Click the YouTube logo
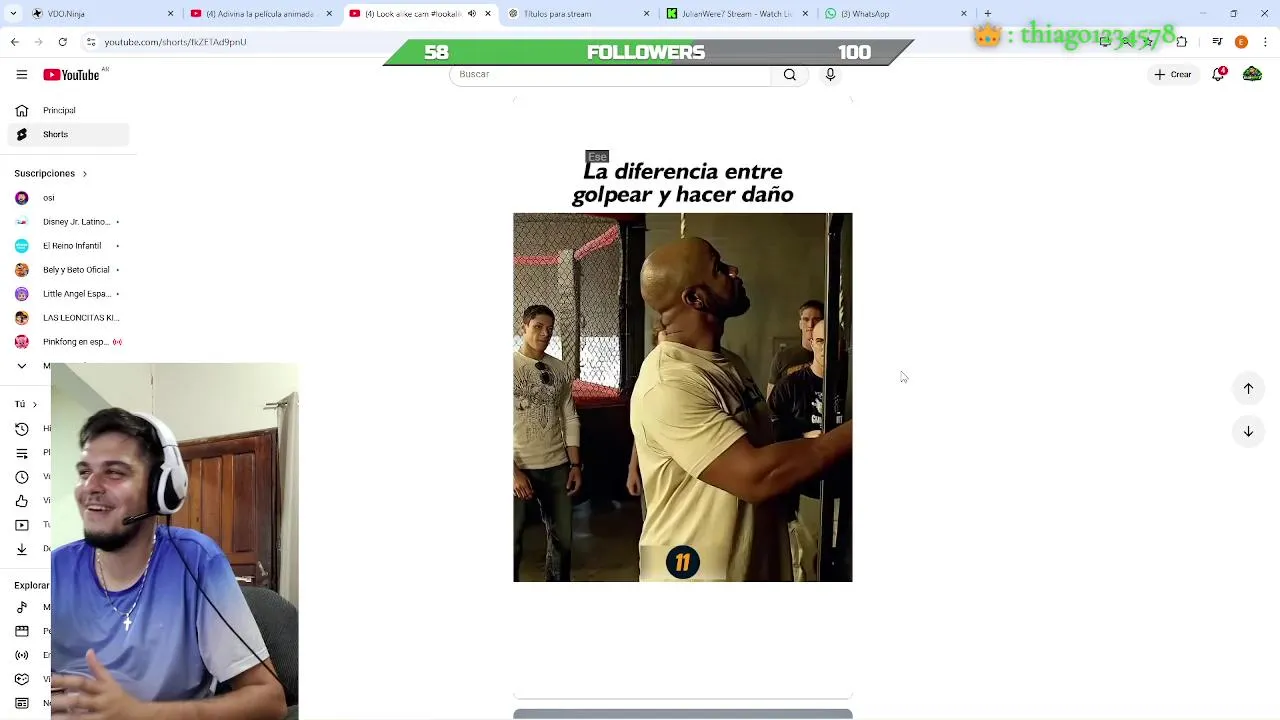 [72, 75]
